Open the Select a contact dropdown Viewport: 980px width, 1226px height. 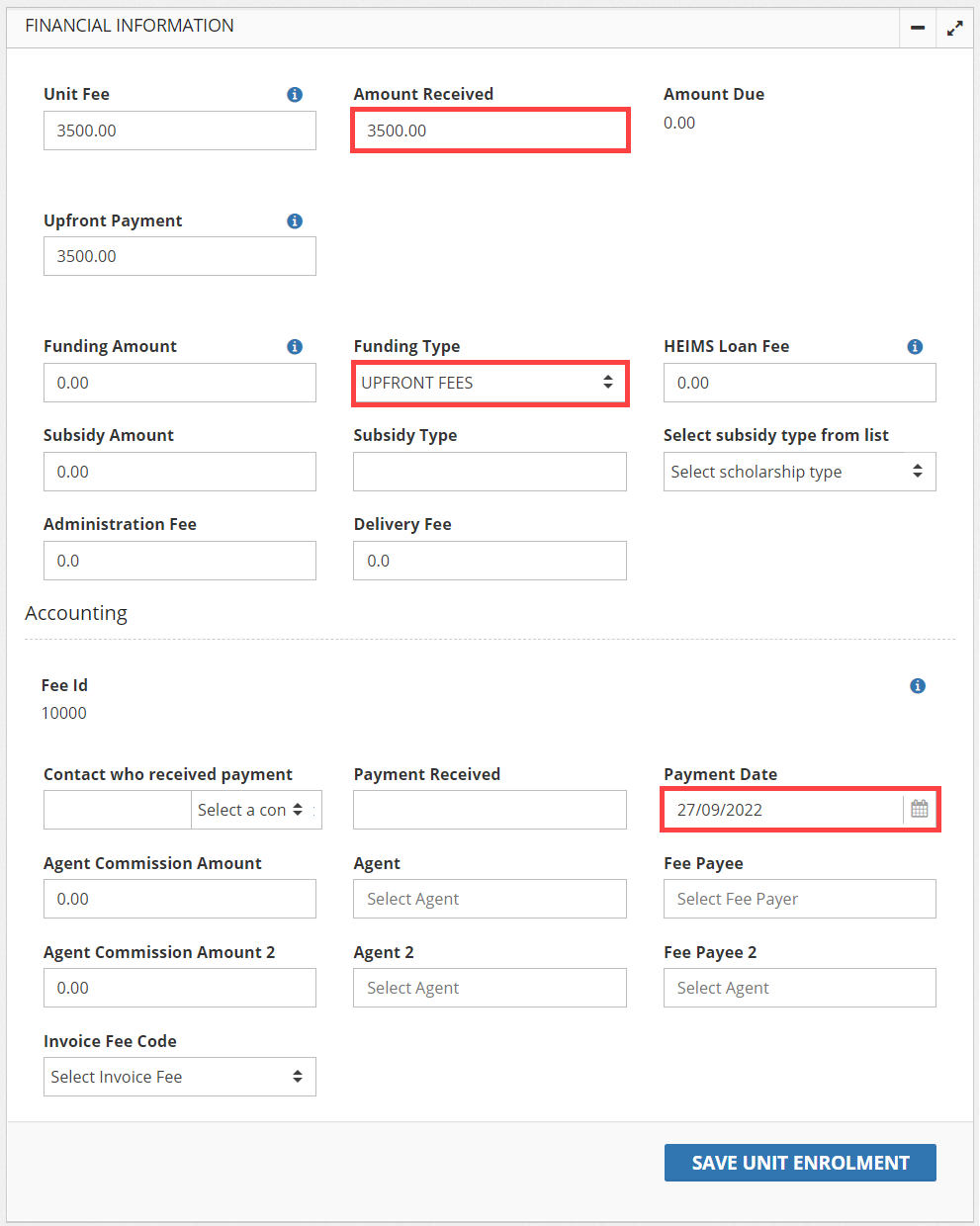(x=255, y=810)
